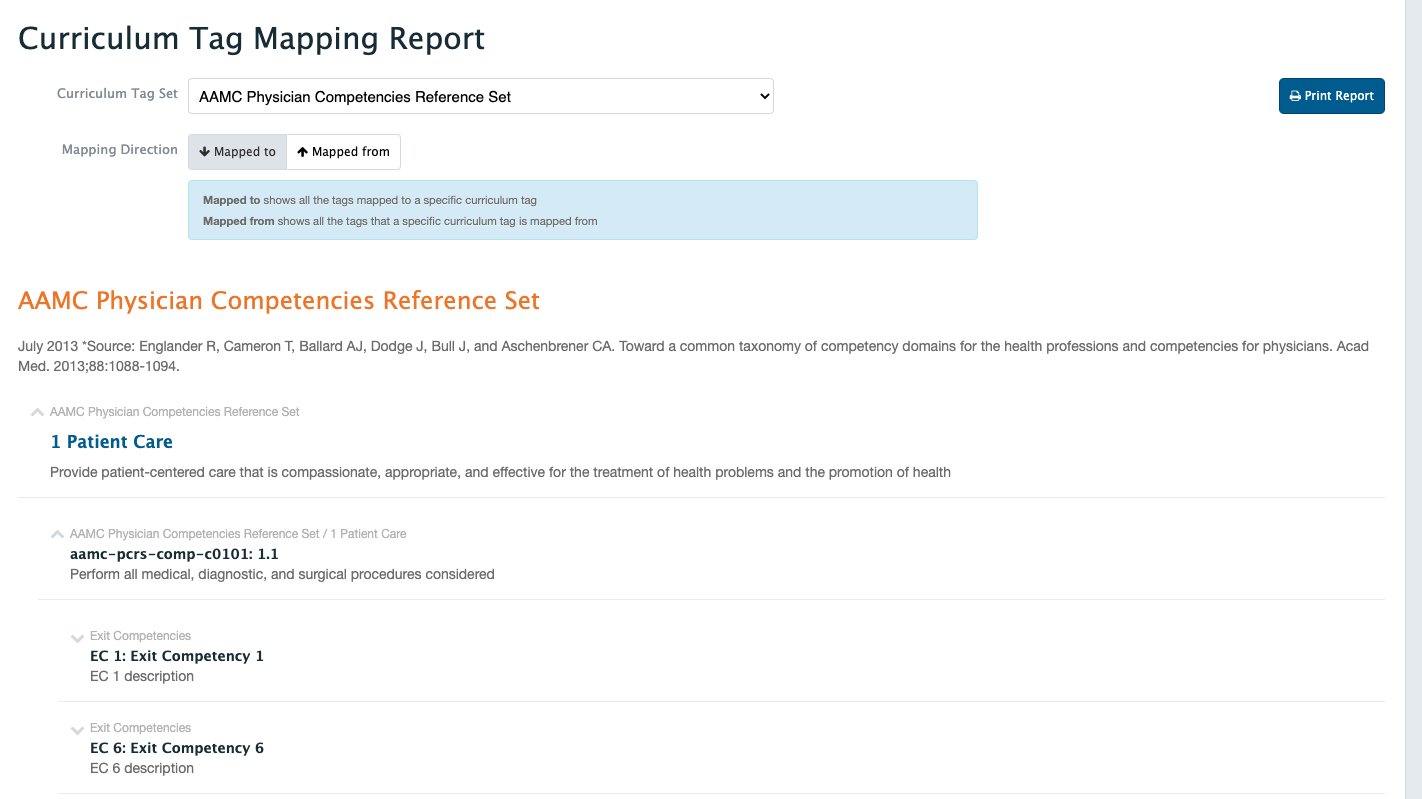Click the Mapped to explanation info box
This screenshot has width=1422, height=799.
[x=583, y=210]
